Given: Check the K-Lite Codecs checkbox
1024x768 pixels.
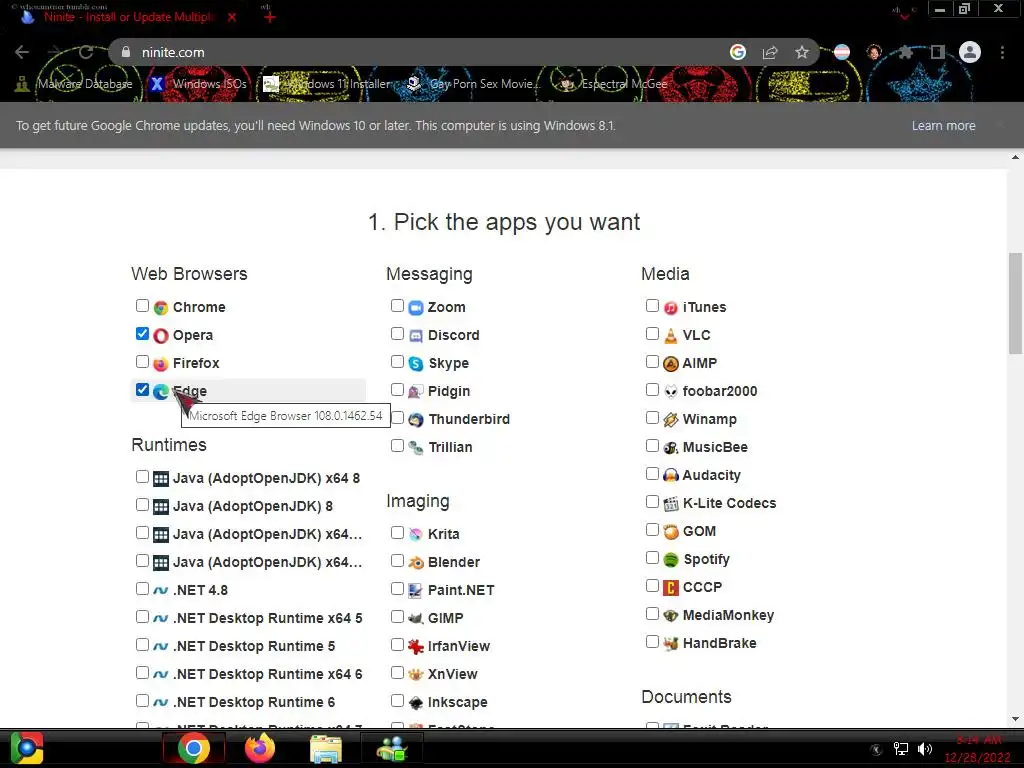Looking at the screenshot, I should (x=652, y=502).
